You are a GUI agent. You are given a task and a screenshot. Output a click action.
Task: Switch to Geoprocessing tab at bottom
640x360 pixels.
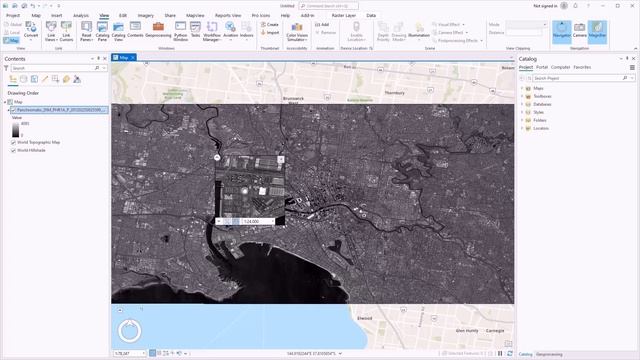tap(549, 354)
